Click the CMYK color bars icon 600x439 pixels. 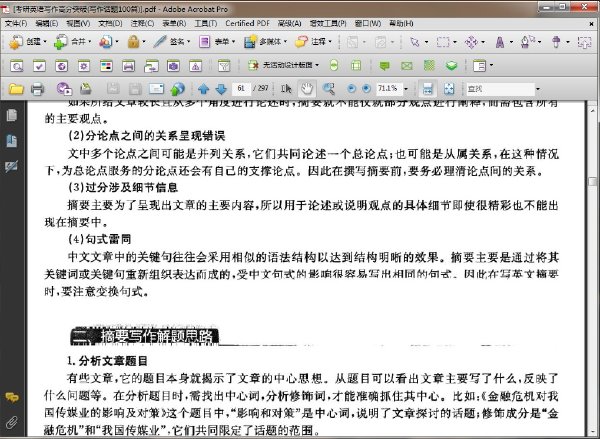pyautogui.click(x=106, y=66)
